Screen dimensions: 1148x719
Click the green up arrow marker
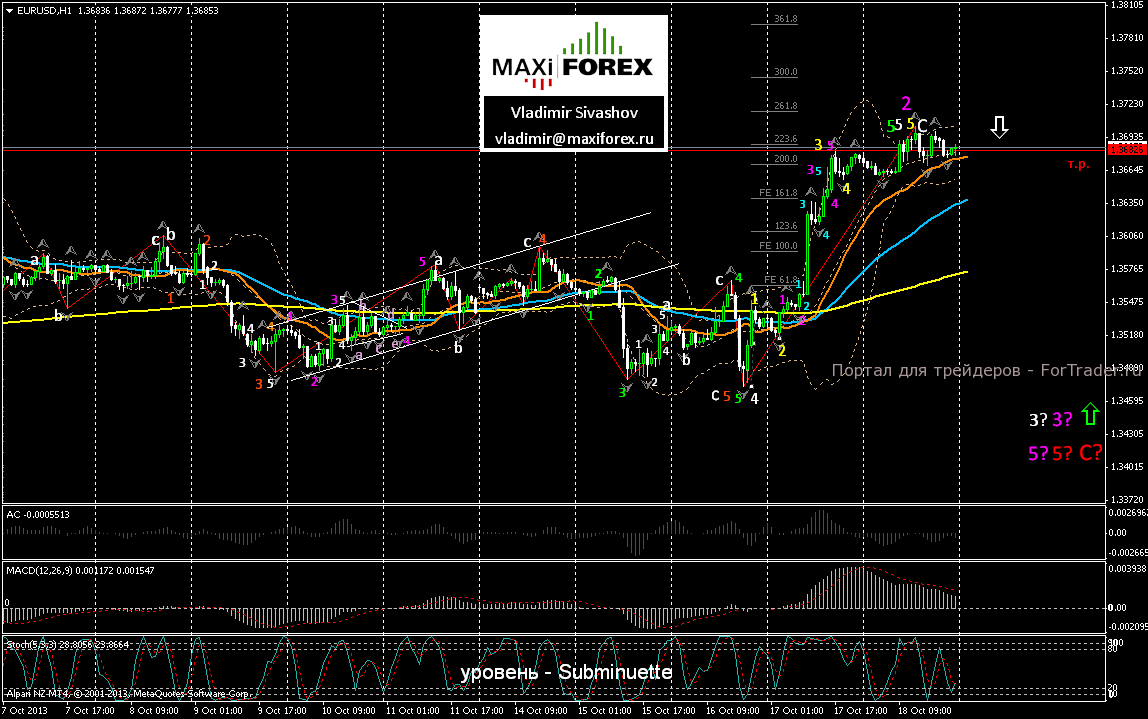(1090, 414)
